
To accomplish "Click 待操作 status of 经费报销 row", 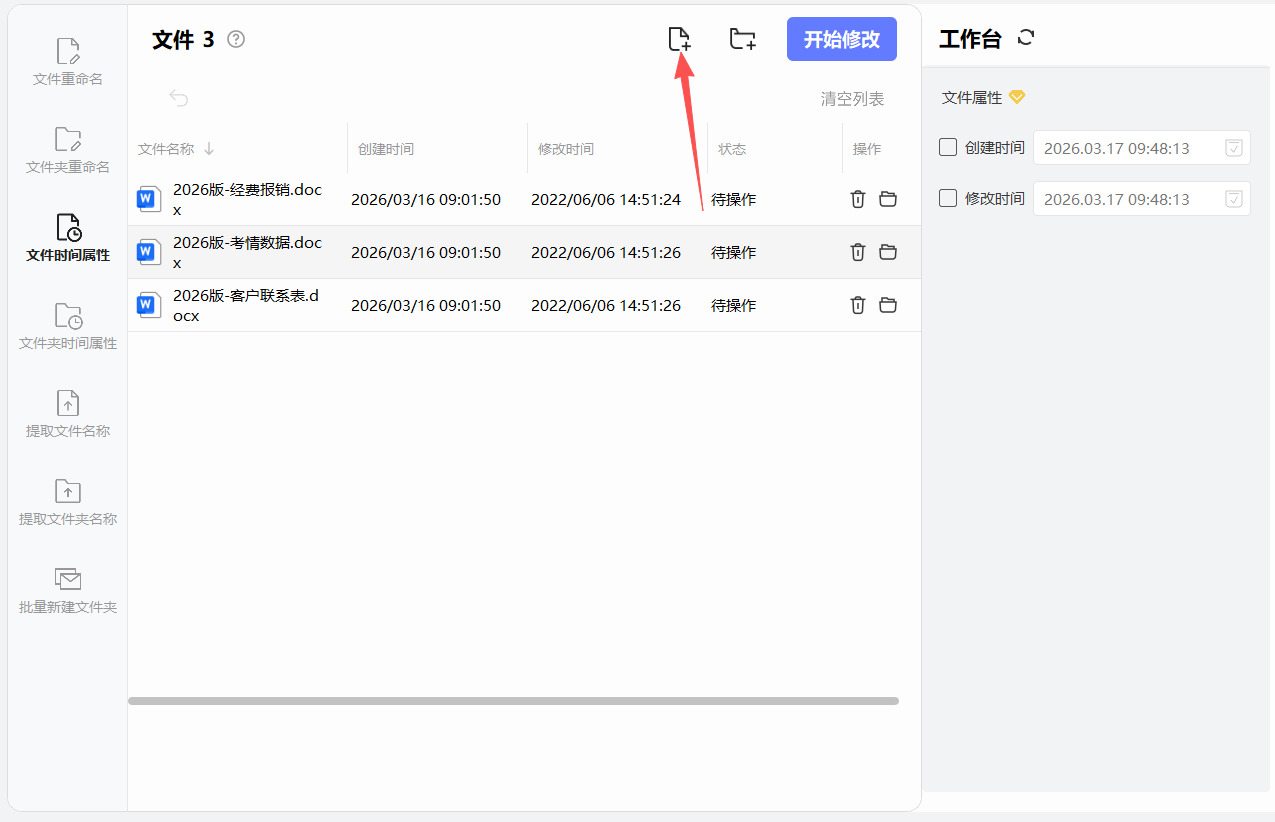I will coord(733,199).
